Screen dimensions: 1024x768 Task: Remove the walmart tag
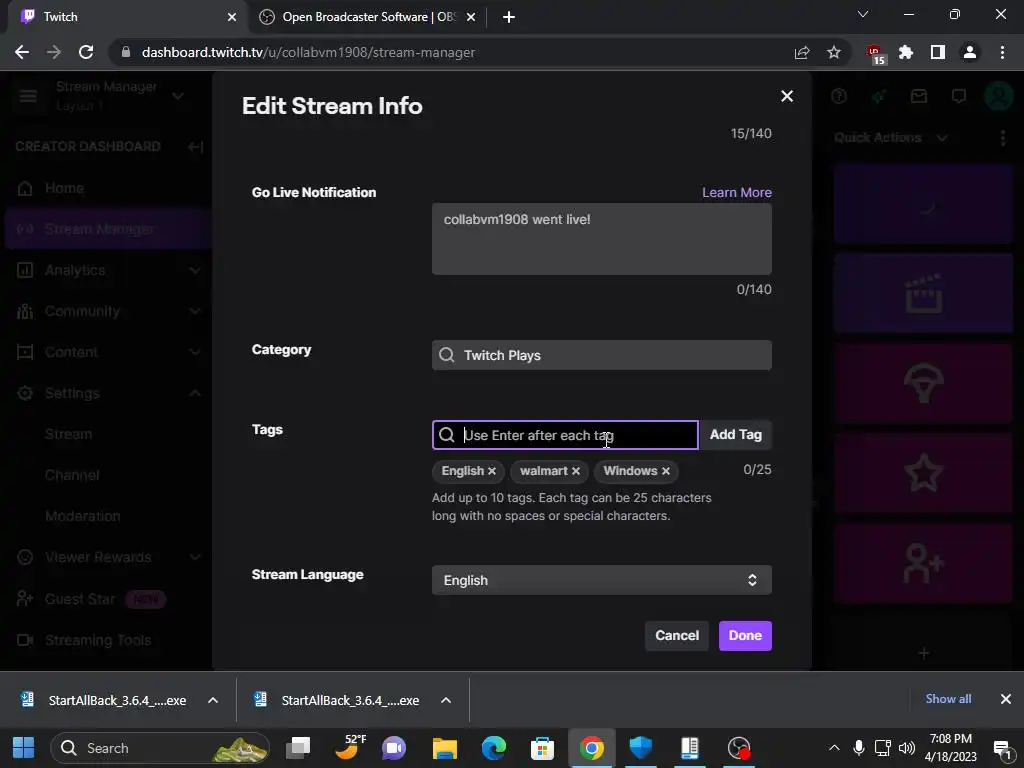[x=575, y=471]
